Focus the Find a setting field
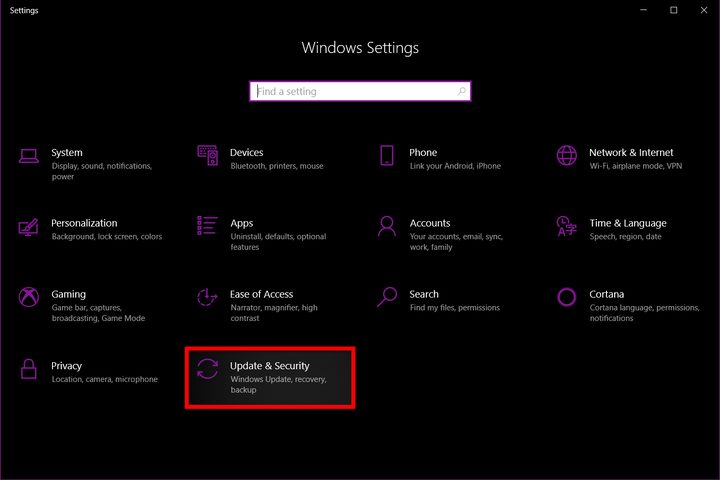The width and height of the screenshot is (720, 480). pos(360,91)
